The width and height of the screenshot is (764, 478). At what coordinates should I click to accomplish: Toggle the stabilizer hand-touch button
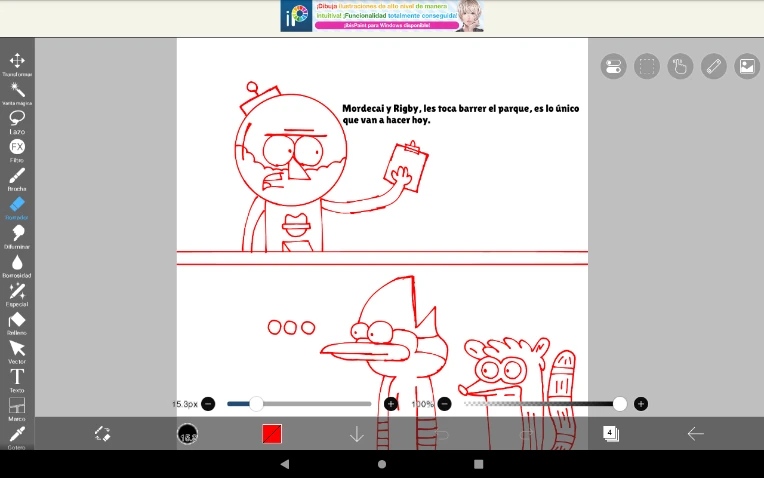coord(680,66)
